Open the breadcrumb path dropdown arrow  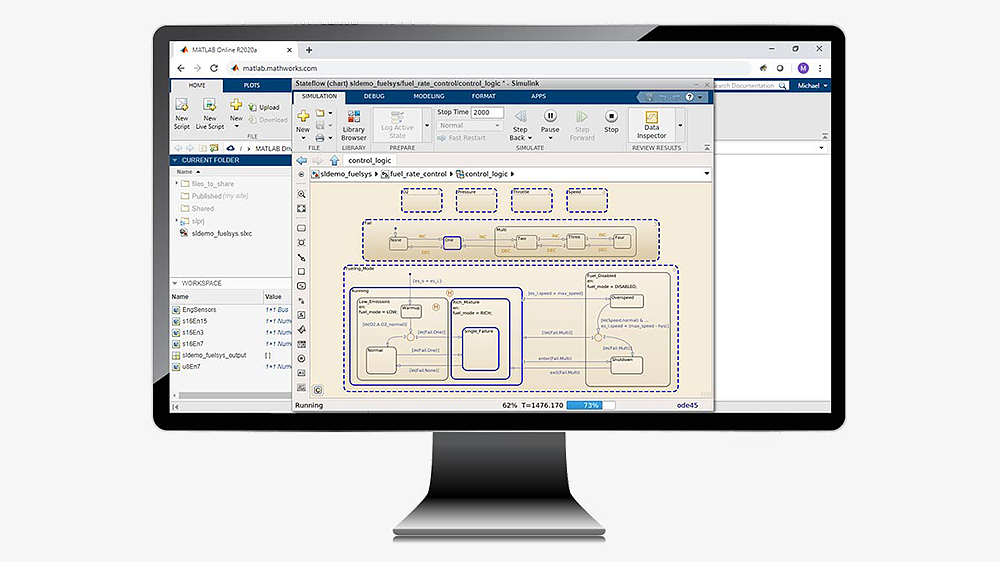(706, 174)
